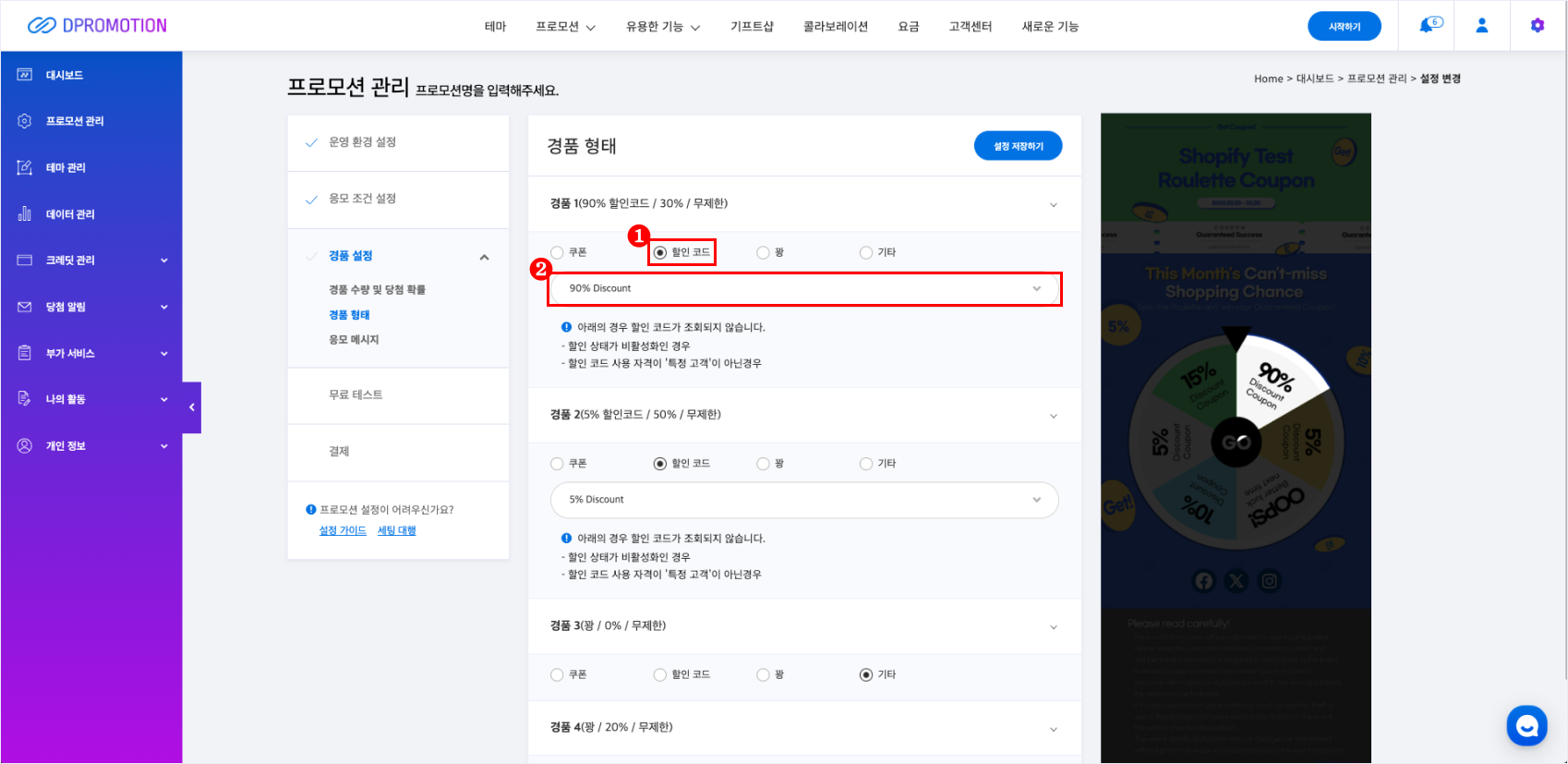Click the notification bell icon

1429,26
